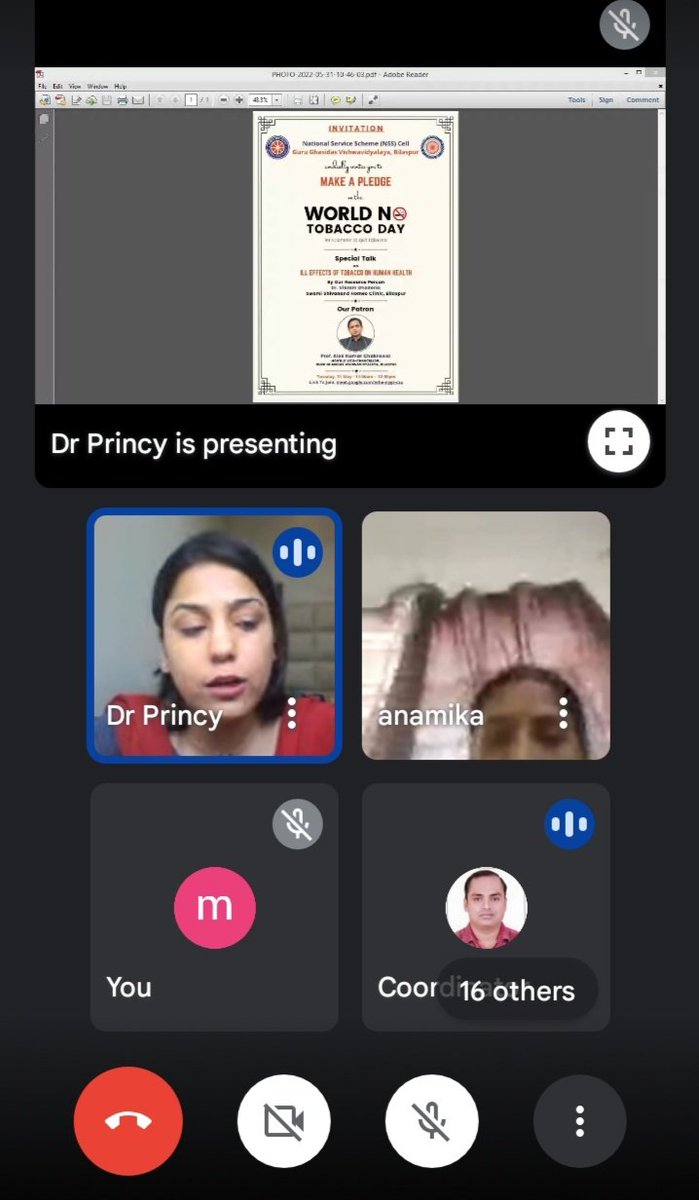Click the zoom out minus icon in Adobe Reader
This screenshot has height=1200, width=699.
coord(224,100)
